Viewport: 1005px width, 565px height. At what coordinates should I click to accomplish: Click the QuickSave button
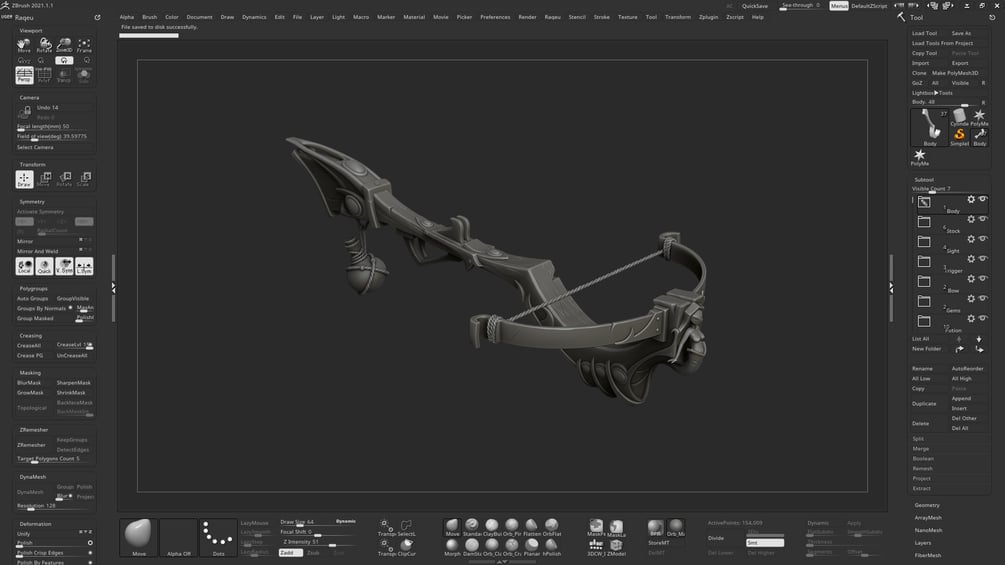(x=754, y=6)
